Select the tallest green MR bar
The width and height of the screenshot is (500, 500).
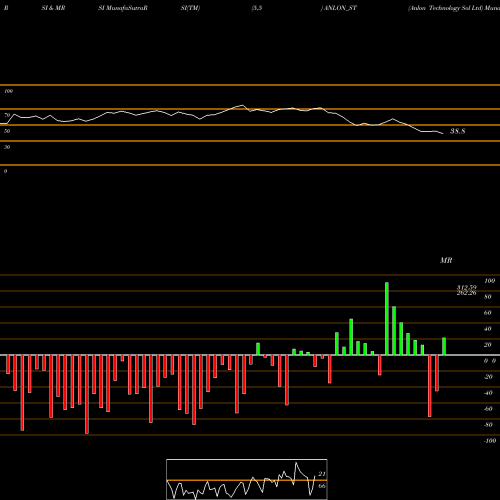click(x=387, y=319)
